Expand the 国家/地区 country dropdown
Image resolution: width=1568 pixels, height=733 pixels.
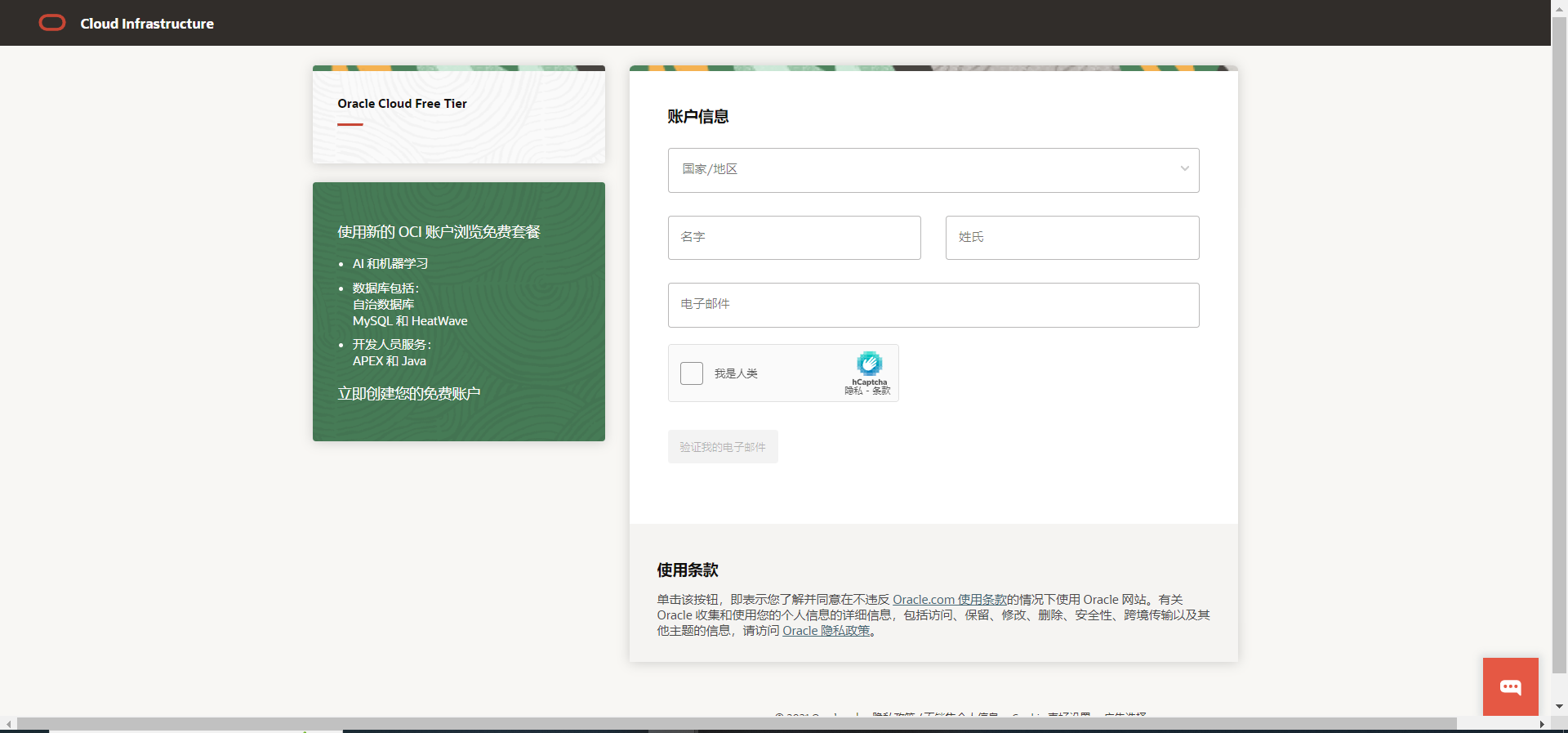(x=933, y=170)
